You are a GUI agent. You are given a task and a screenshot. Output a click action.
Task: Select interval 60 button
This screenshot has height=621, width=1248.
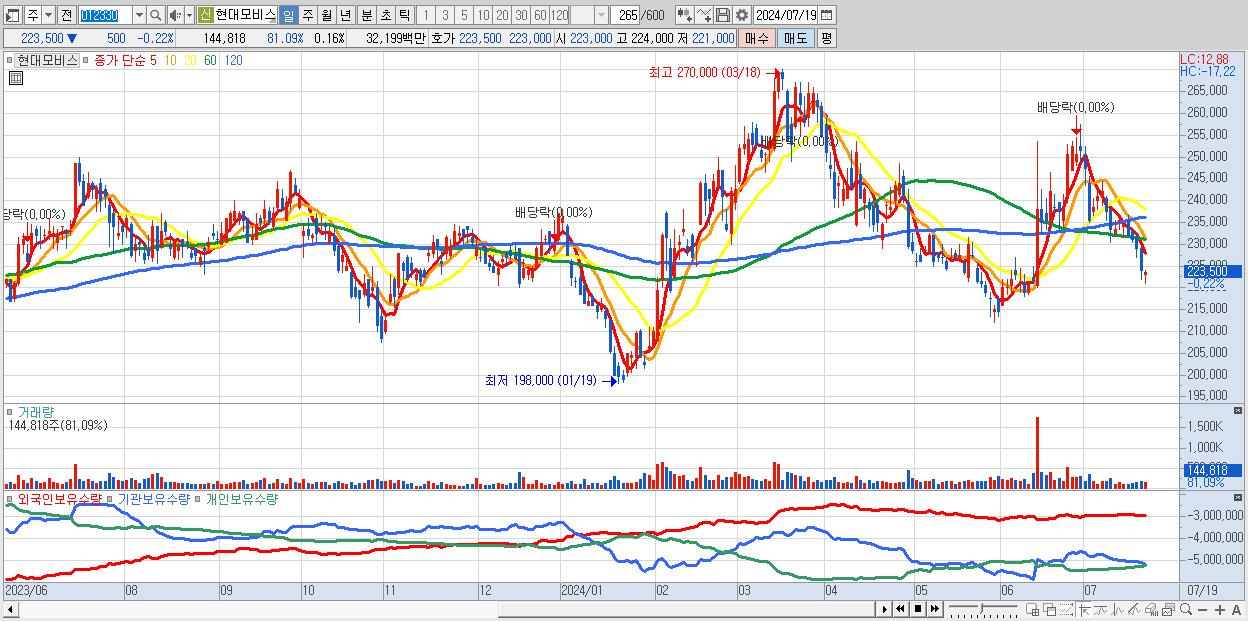click(x=540, y=15)
